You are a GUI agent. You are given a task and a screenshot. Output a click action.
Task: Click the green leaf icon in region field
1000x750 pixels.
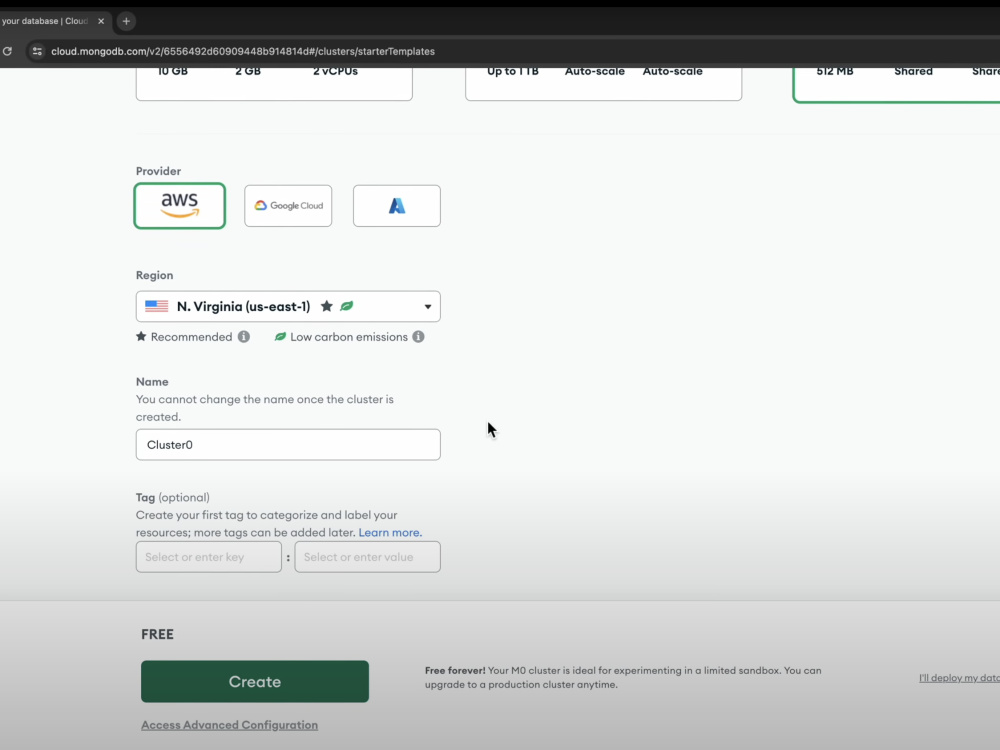[x=346, y=306]
